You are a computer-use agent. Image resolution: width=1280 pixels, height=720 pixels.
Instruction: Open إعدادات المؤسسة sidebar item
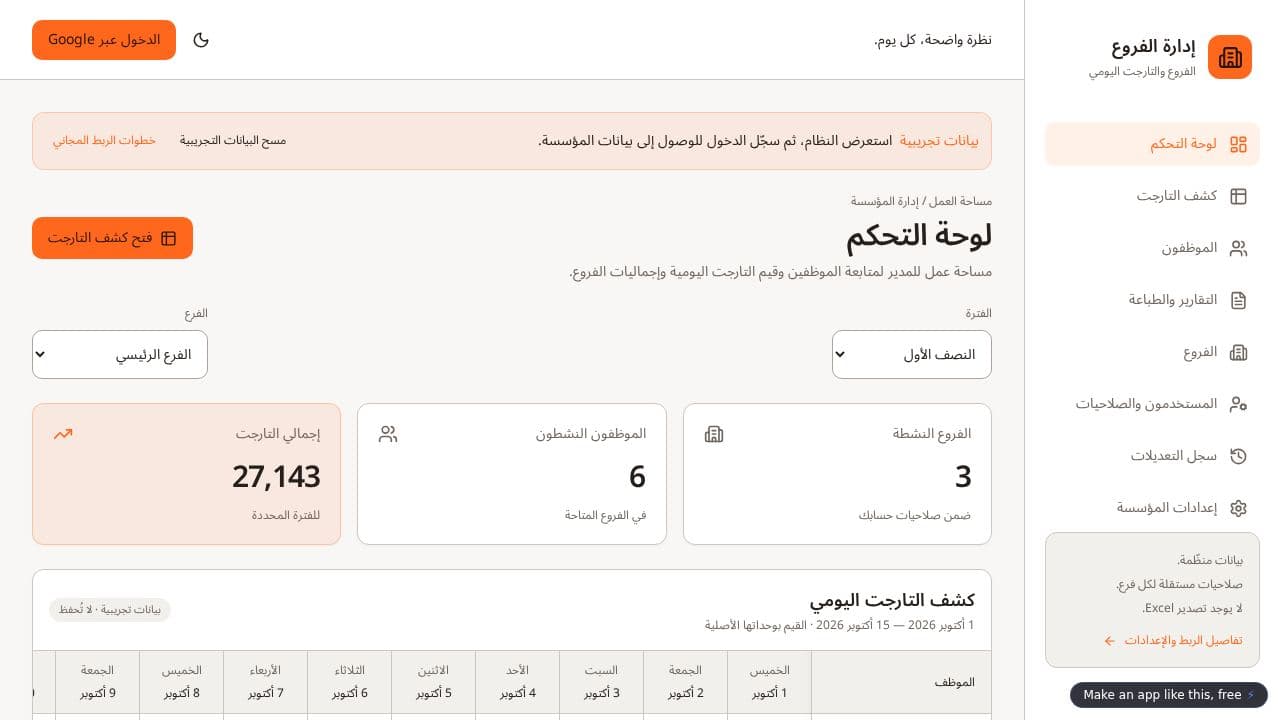tap(1152, 508)
